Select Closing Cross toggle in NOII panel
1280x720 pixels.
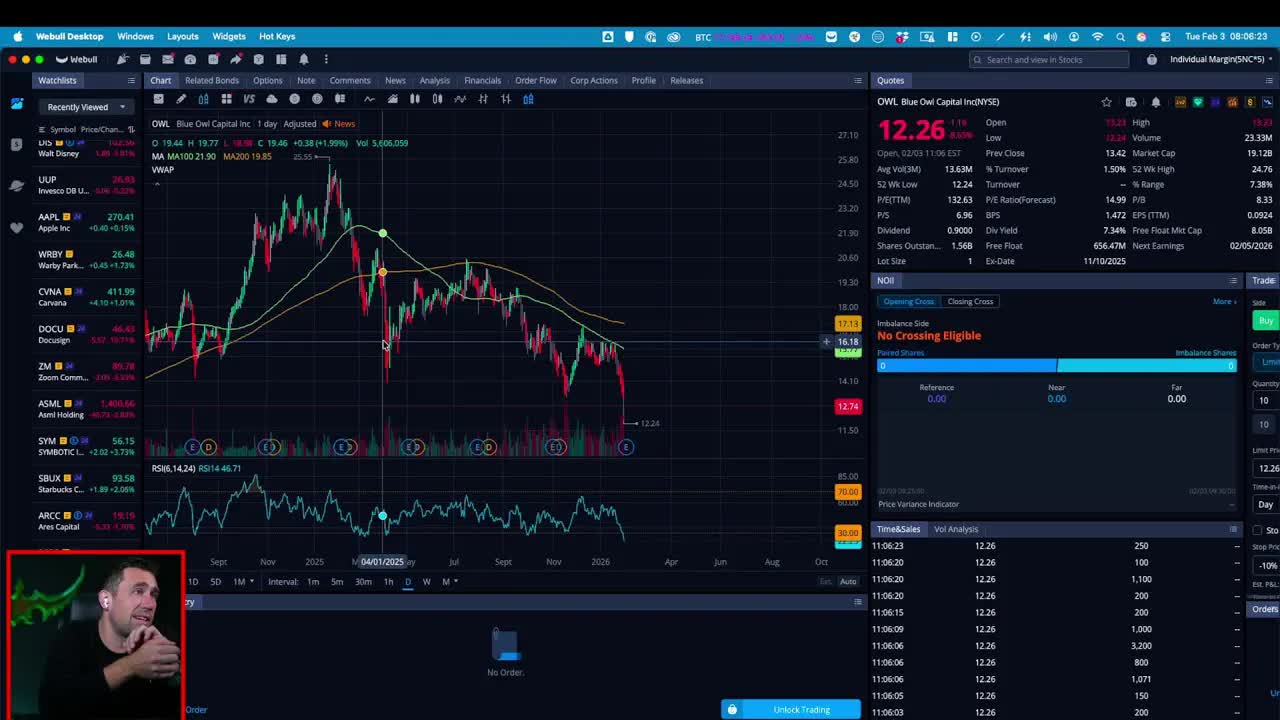tap(970, 301)
